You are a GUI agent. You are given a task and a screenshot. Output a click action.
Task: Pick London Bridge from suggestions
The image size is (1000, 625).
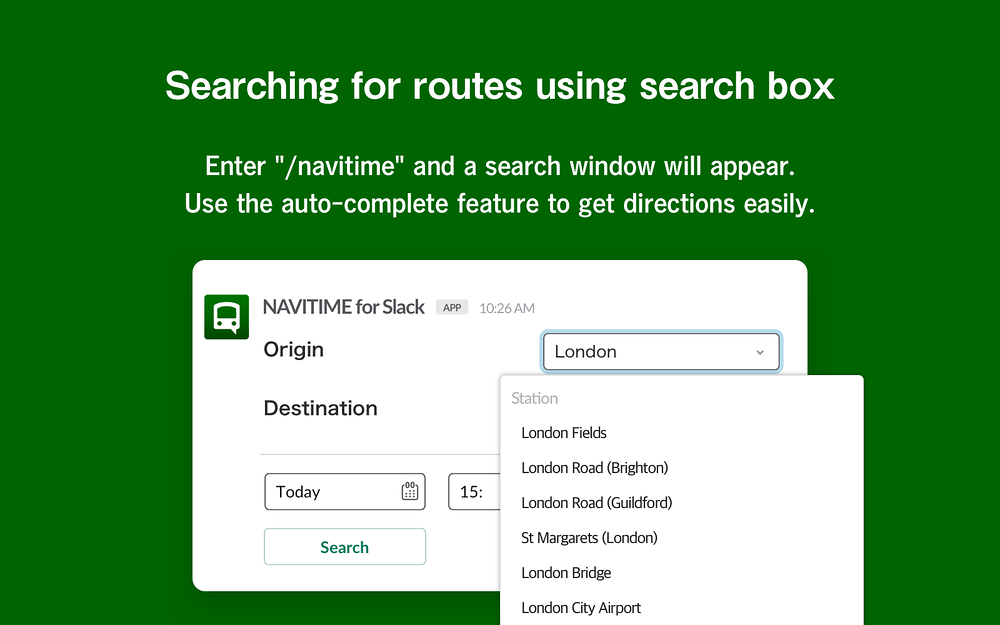point(566,573)
